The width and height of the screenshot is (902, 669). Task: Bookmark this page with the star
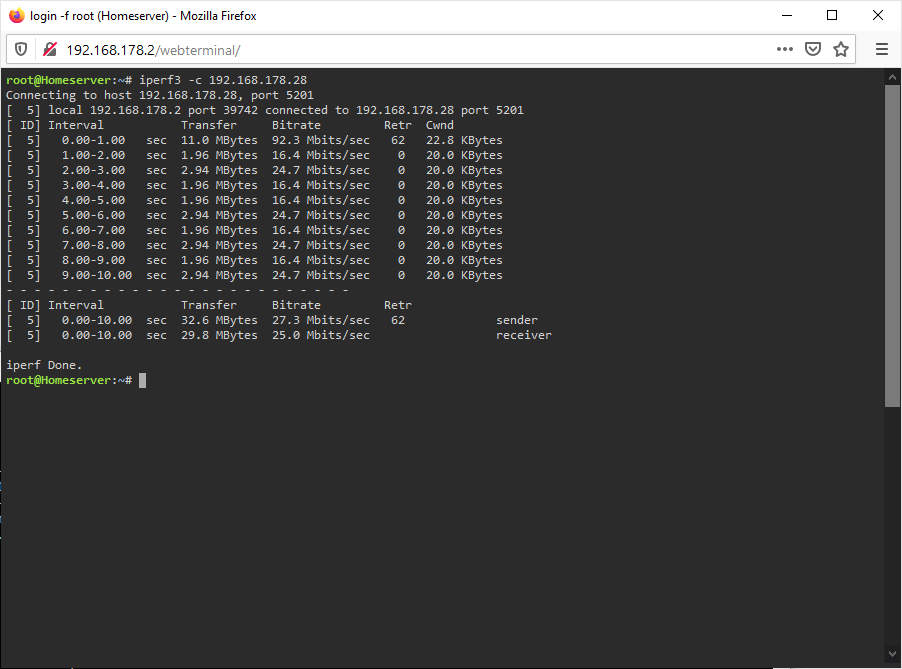tap(841, 49)
